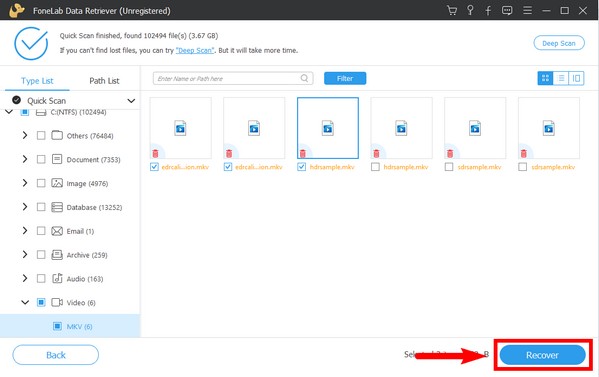The height and width of the screenshot is (377, 599).
Task: Check the Document category checkbox
Action: (x=41, y=159)
